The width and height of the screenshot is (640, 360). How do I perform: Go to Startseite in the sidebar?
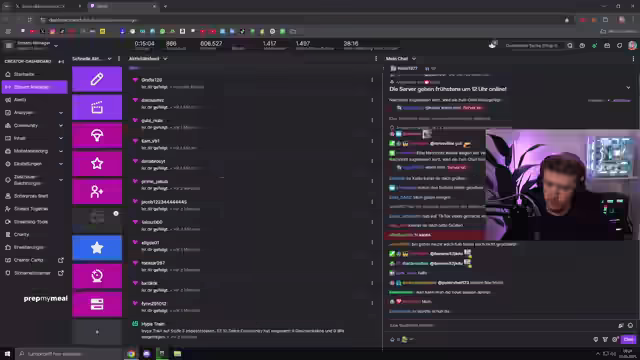pos(24,74)
